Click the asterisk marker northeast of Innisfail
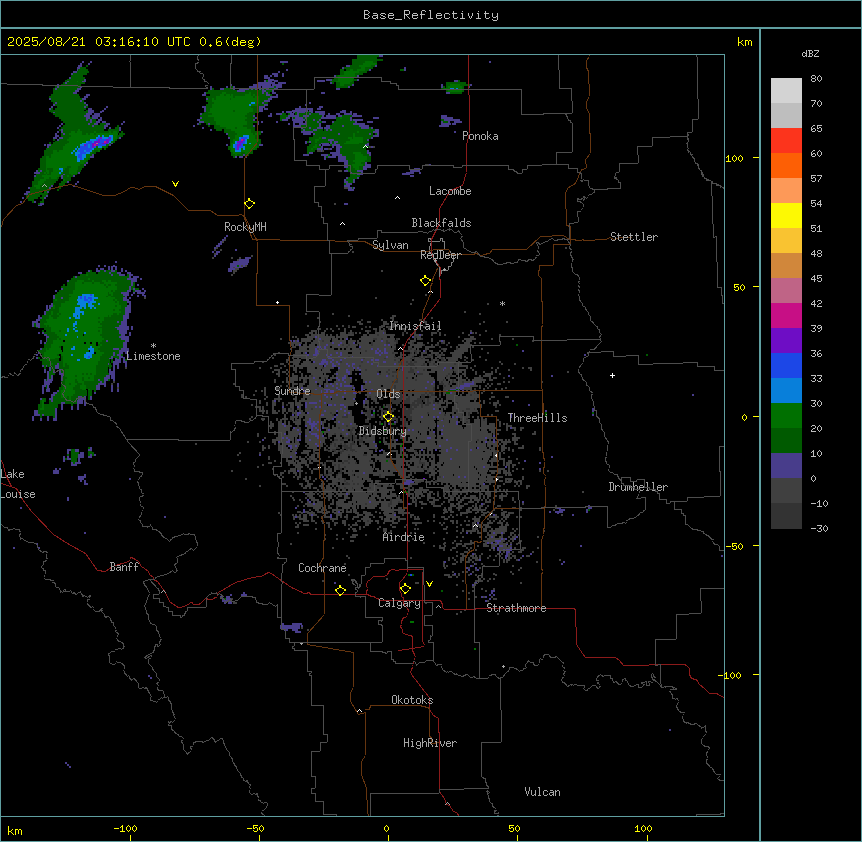This screenshot has height=842, width=862. tap(502, 303)
